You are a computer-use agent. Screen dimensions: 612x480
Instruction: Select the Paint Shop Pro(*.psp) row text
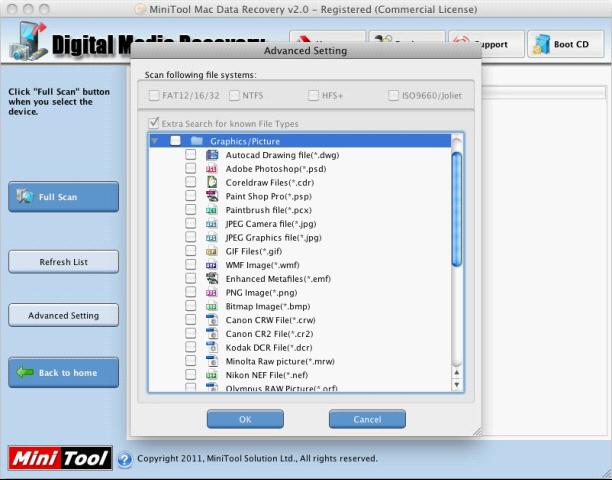[x=269, y=196]
